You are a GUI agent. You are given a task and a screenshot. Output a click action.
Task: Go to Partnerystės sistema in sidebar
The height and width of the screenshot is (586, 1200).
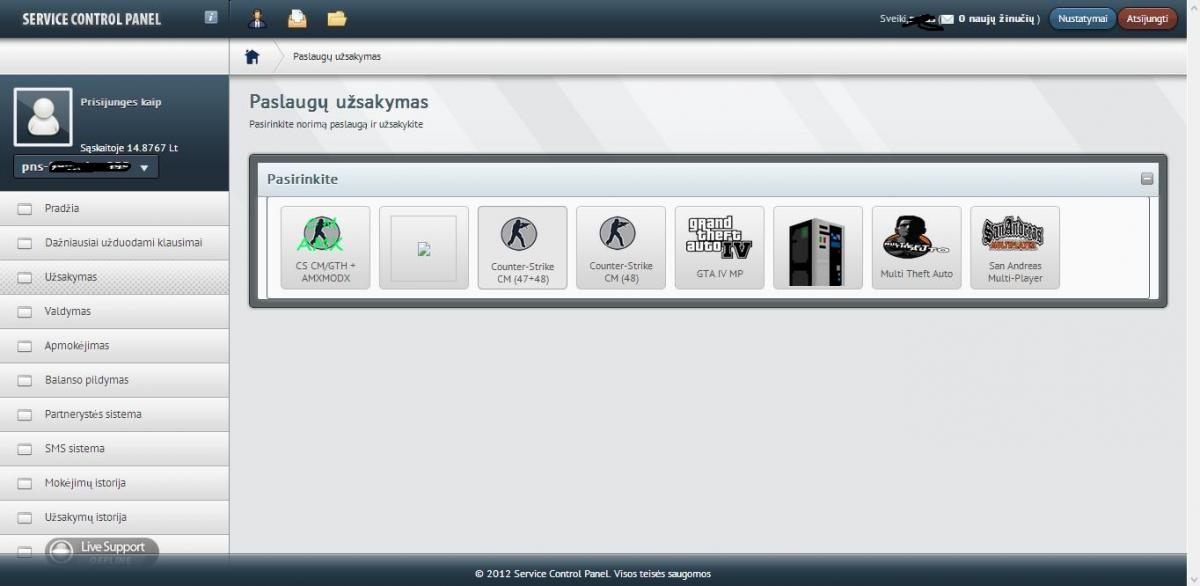[115, 414]
